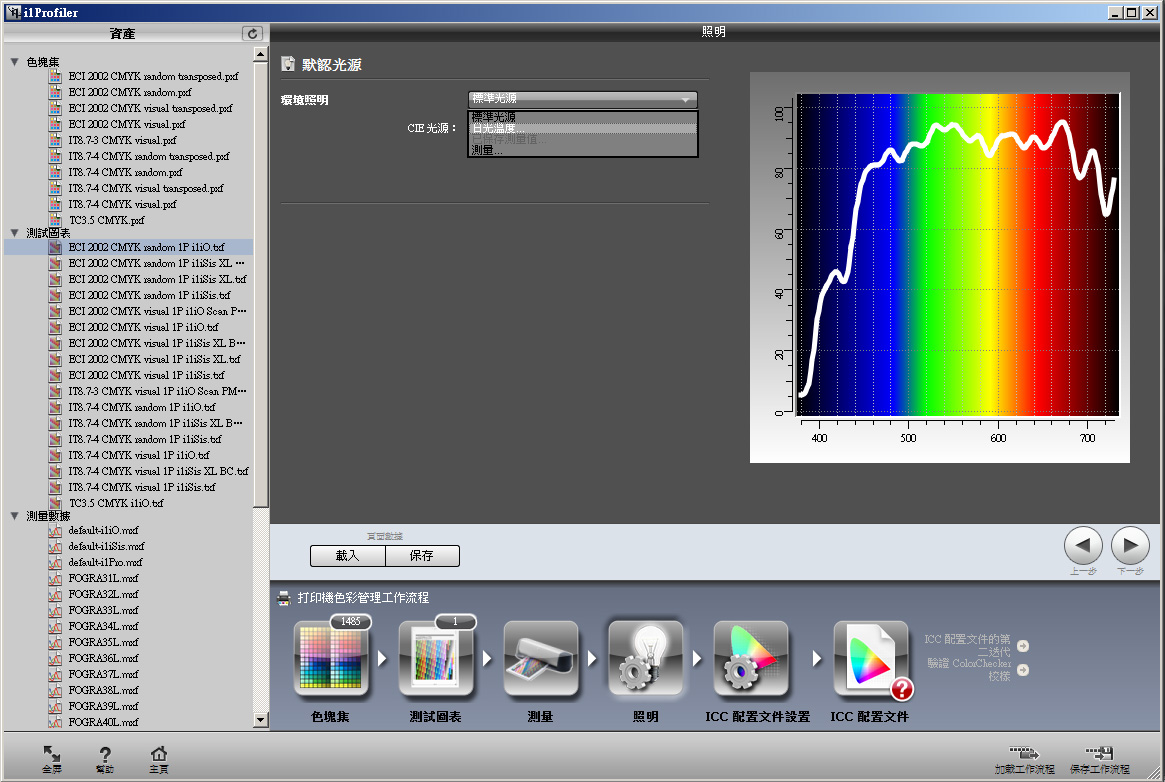Select the 照明 lighting bulb icon

646,658
